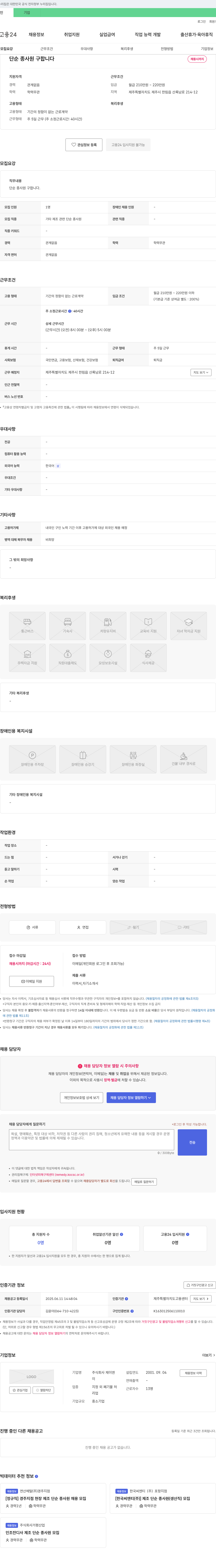Click the 자녀 학자금 지원 benefit icon
This screenshot has height=1568, width=216.
tap(189, 626)
